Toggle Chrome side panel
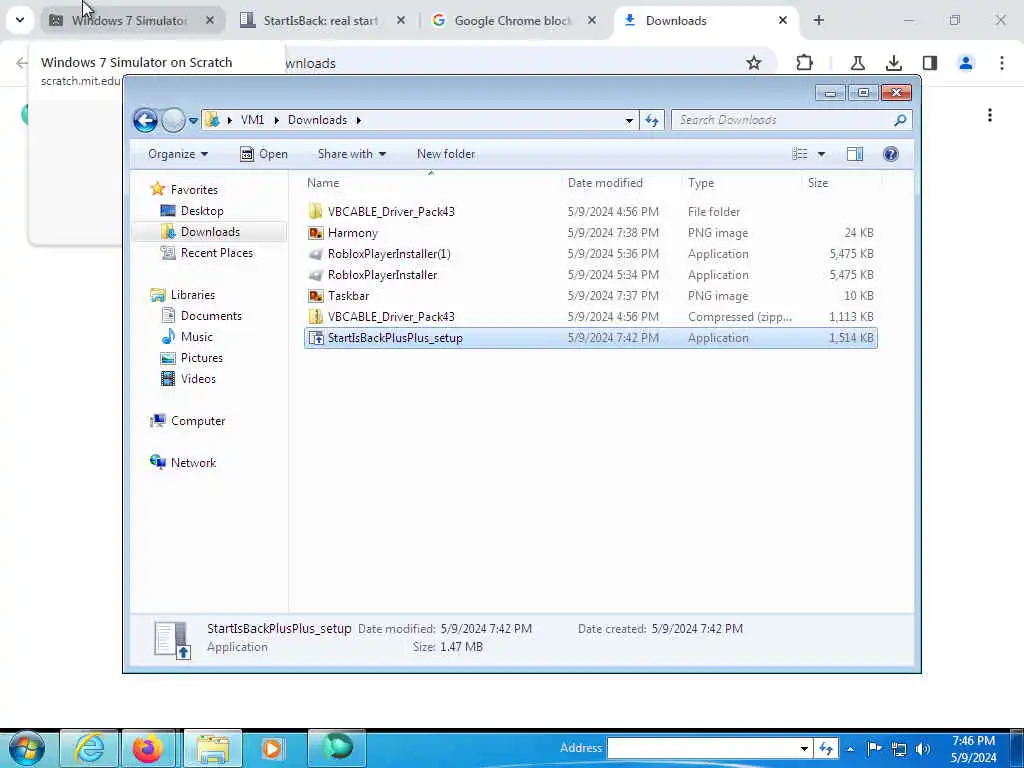Image resolution: width=1024 pixels, height=768 pixels. (x=930, y=63)
